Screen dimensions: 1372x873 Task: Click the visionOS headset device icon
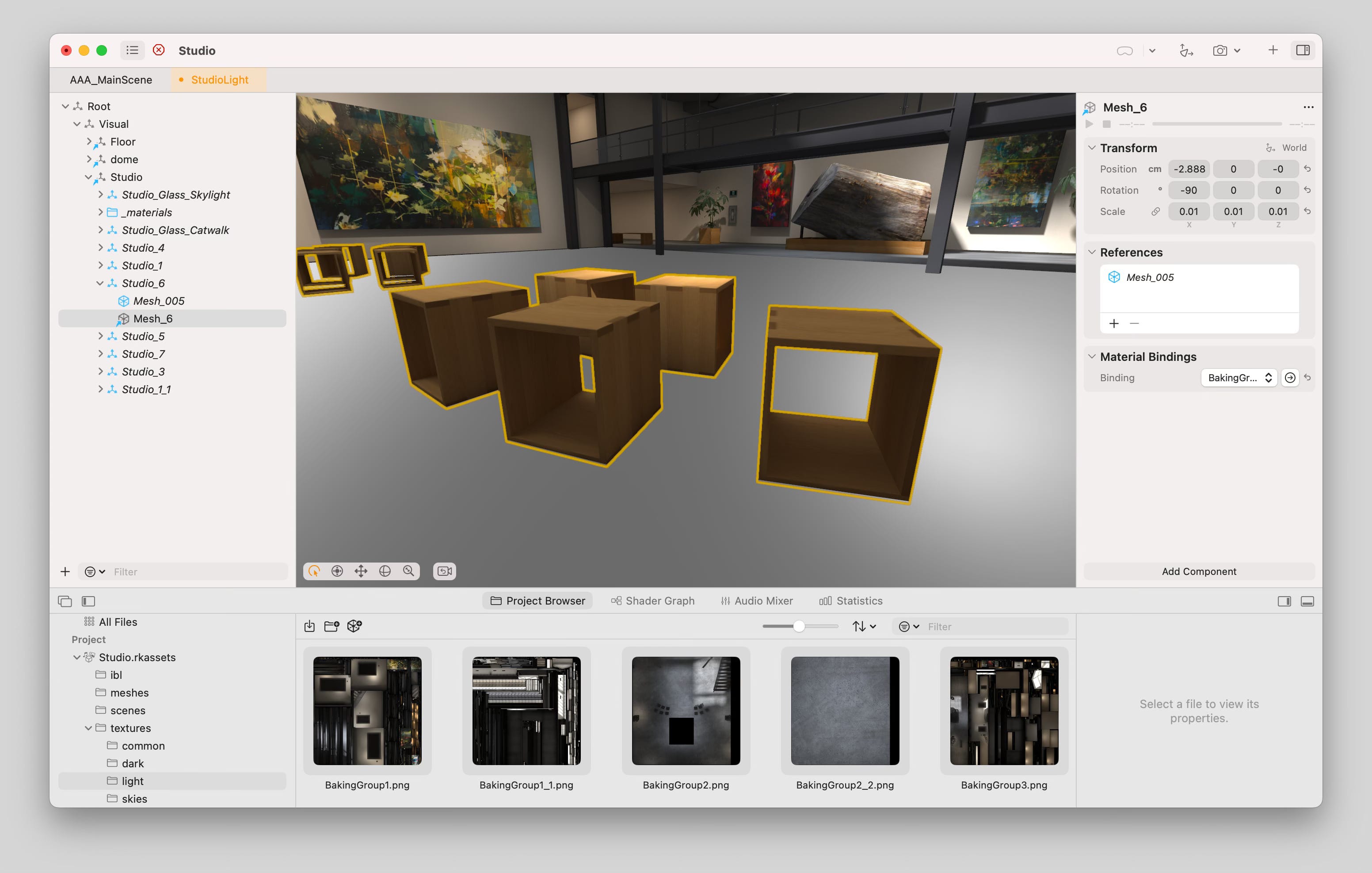(x=1124, y=51)
